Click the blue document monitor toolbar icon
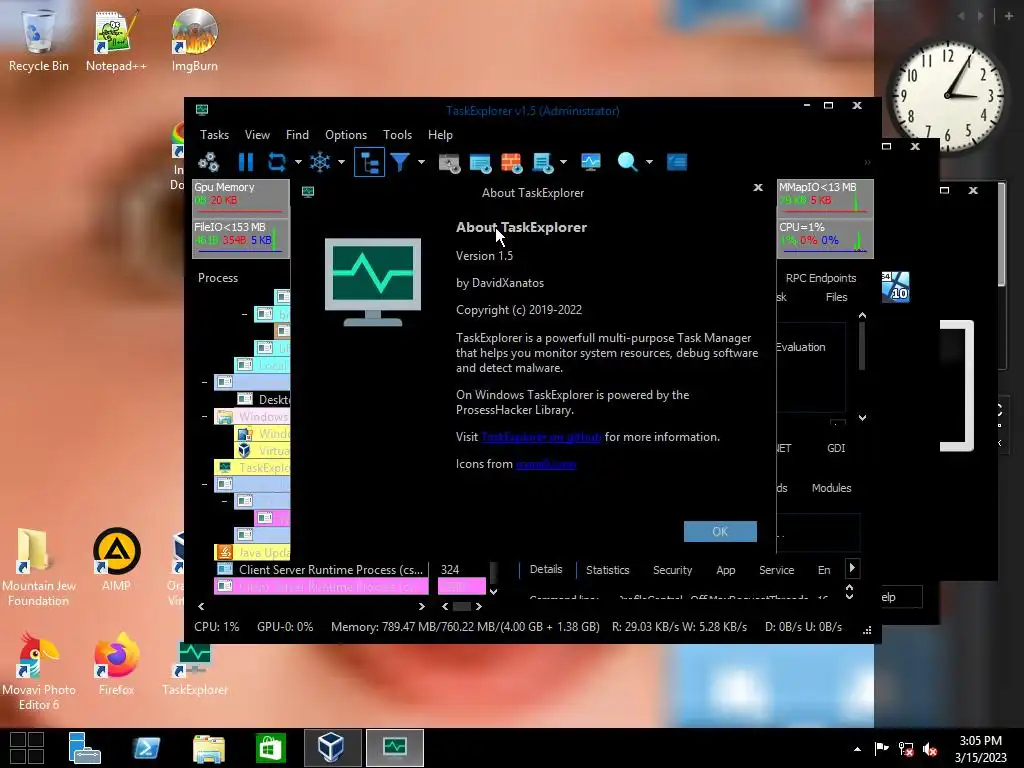 click(543, 163)
